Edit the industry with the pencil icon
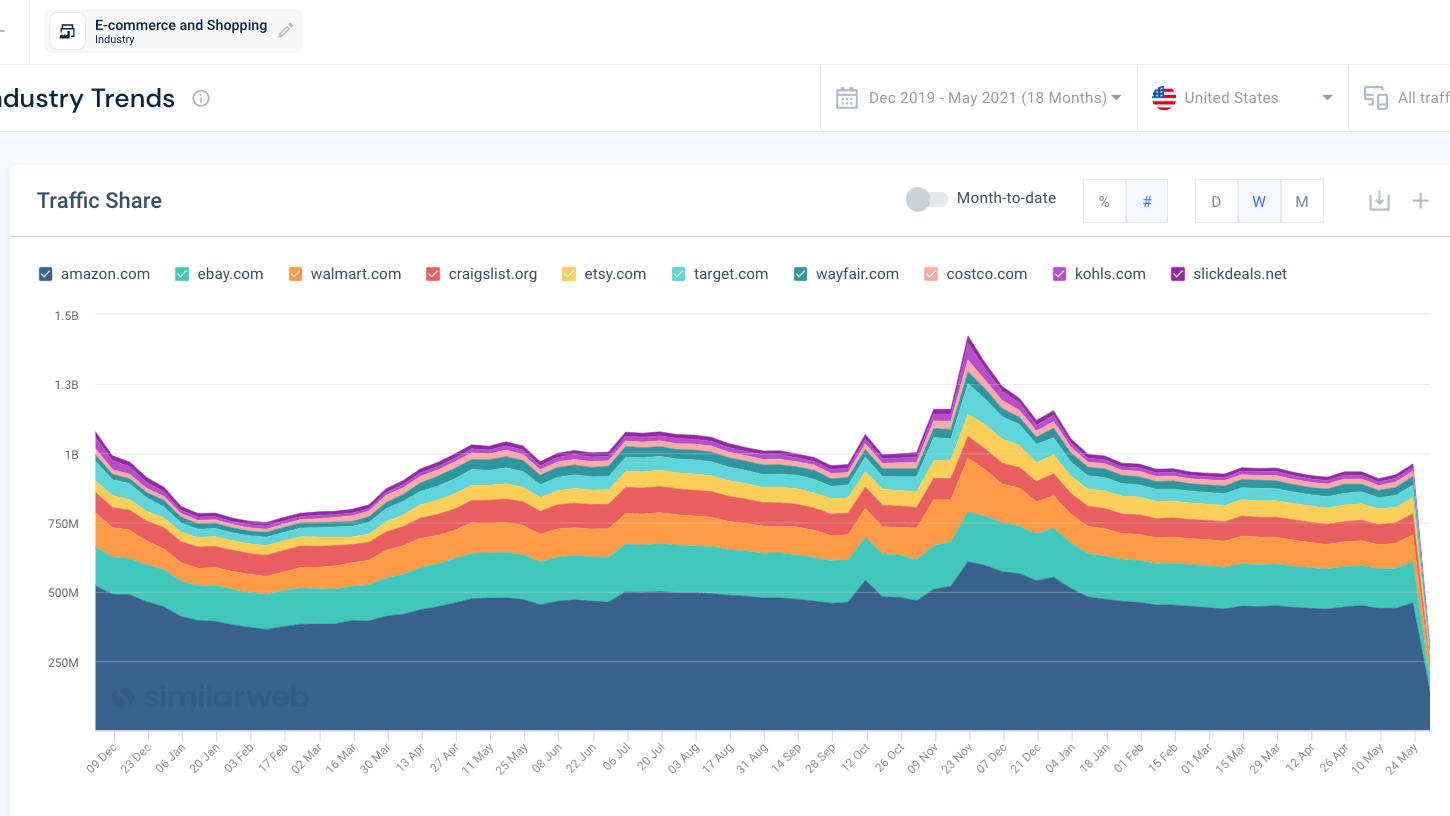 click(286, 31)
